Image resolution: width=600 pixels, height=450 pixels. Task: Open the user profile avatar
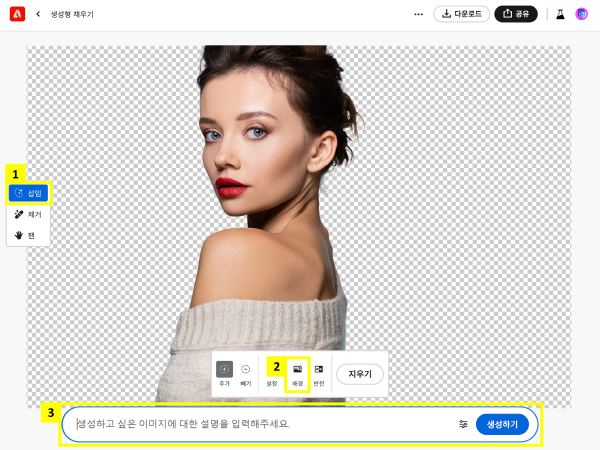click(581, 14)
